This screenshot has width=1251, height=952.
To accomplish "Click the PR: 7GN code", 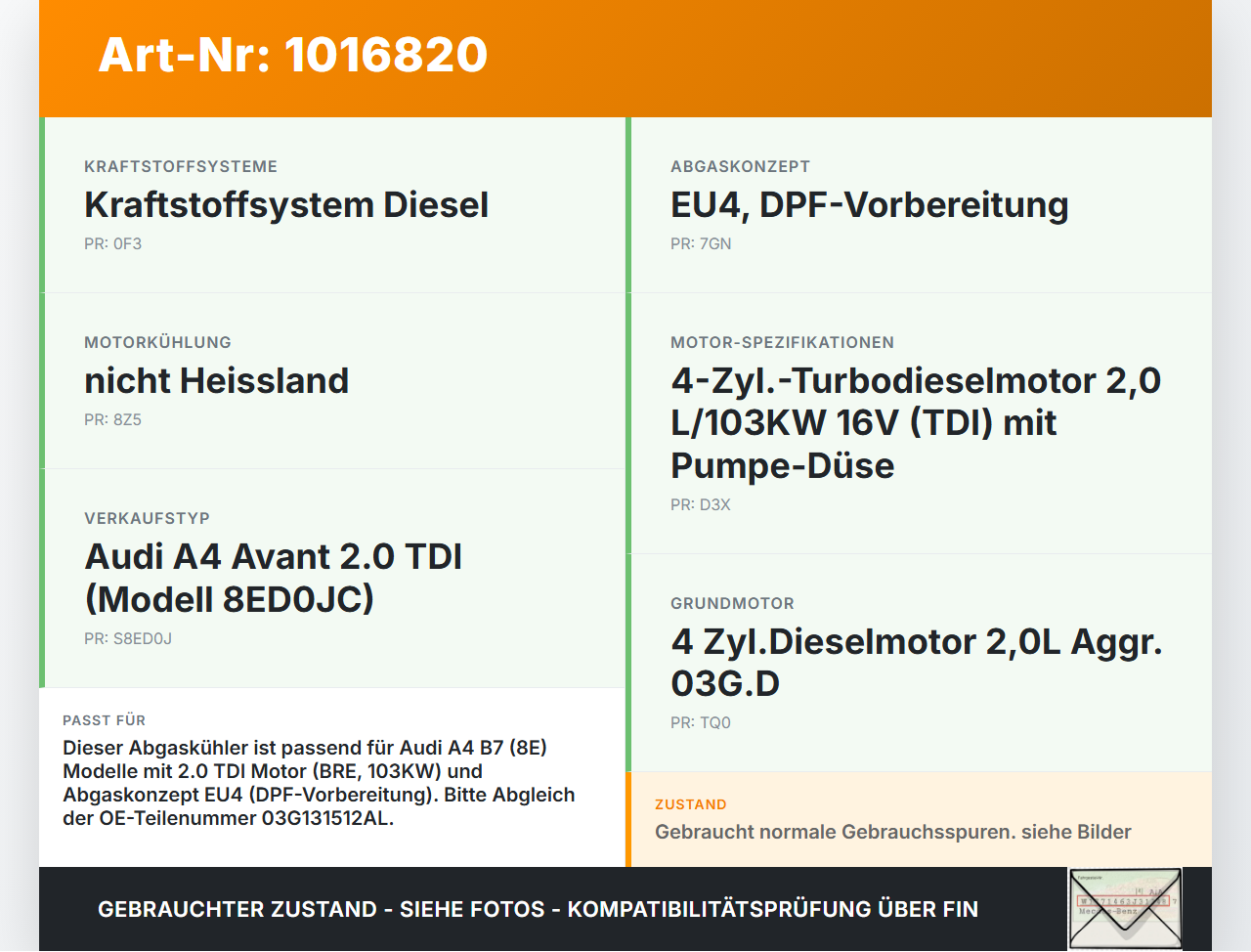I will [x=701, y=243].
